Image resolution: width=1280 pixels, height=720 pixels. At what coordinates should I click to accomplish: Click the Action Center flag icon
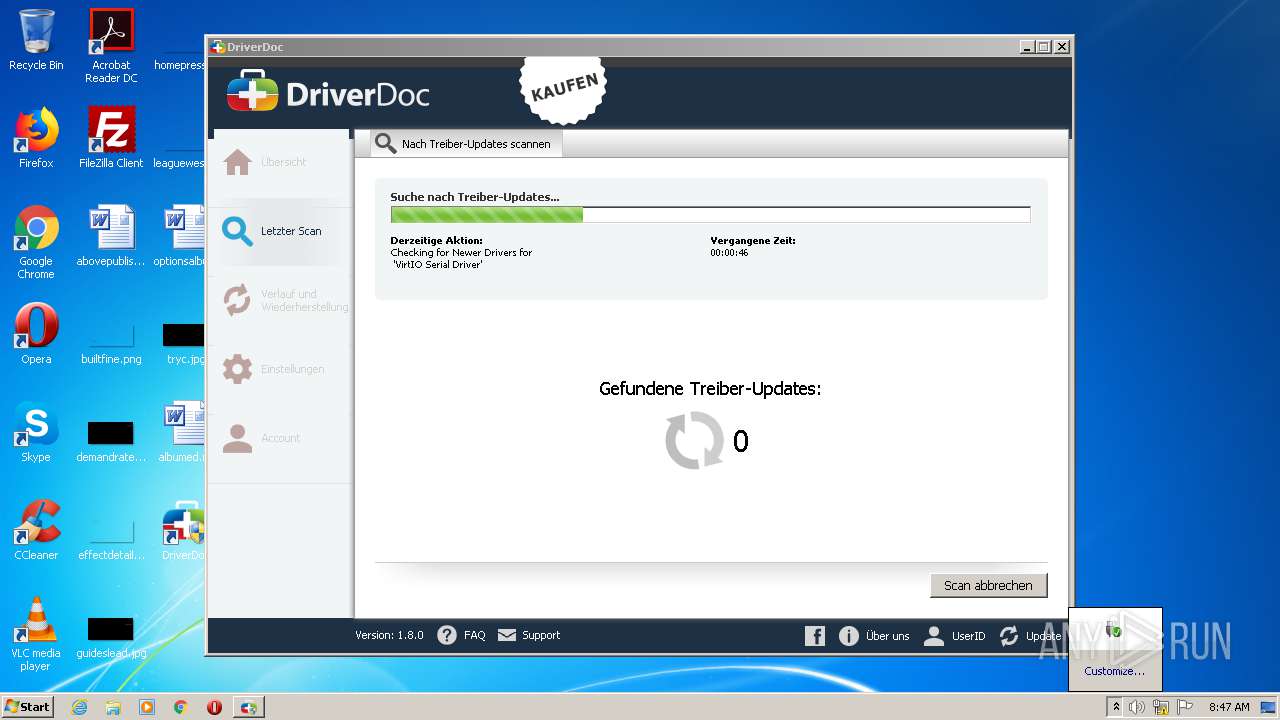coord(1185,707)
